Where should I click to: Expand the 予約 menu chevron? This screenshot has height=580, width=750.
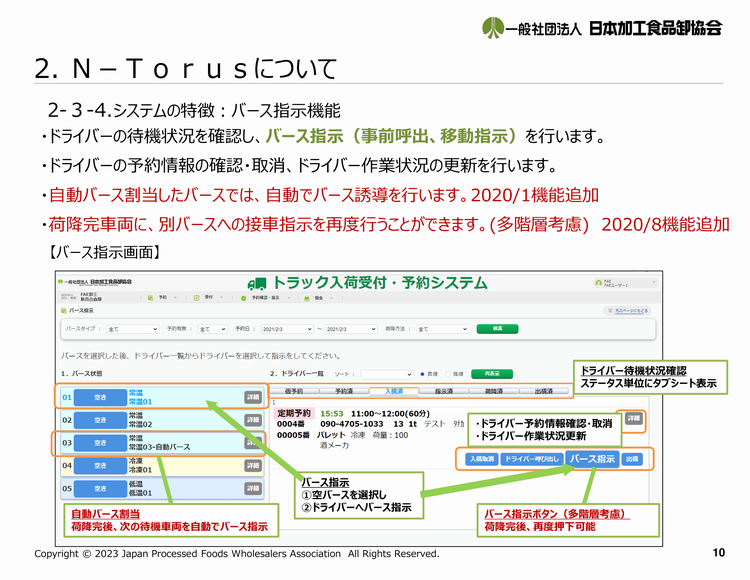click(x=175, y=298)
